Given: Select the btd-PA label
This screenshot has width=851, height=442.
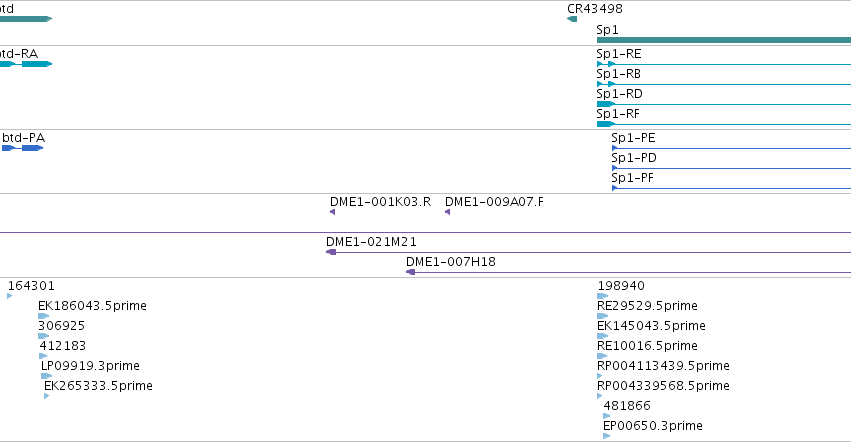Looking at the screenshot, I should pos(23,138).
